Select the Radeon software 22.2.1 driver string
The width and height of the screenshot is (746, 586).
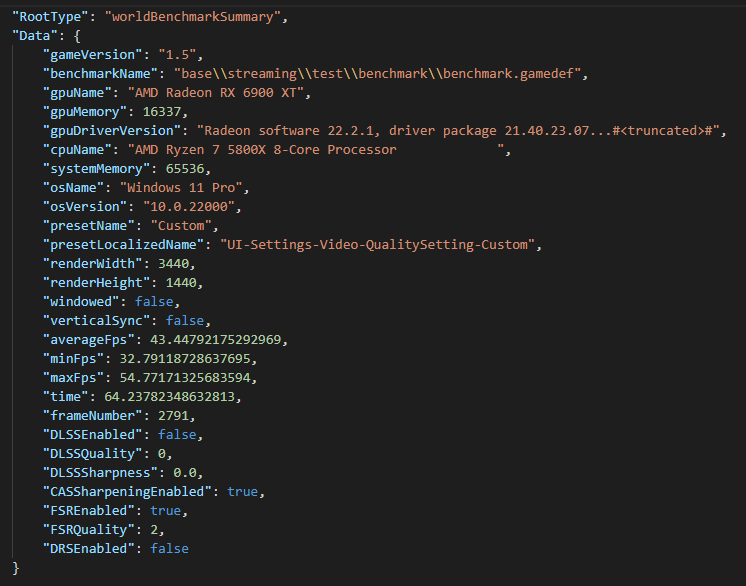pos(458,131)
